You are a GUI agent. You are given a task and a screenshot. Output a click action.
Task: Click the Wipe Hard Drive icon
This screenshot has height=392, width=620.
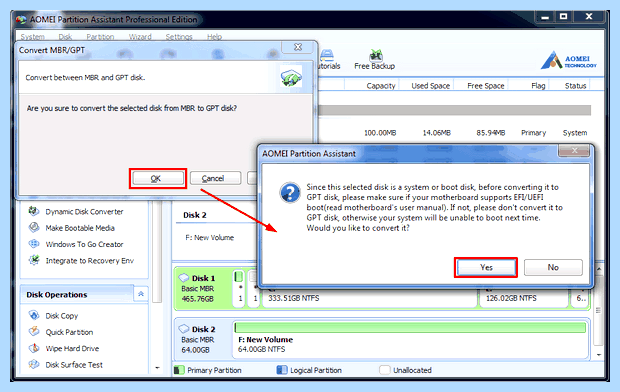click(34, 348)
